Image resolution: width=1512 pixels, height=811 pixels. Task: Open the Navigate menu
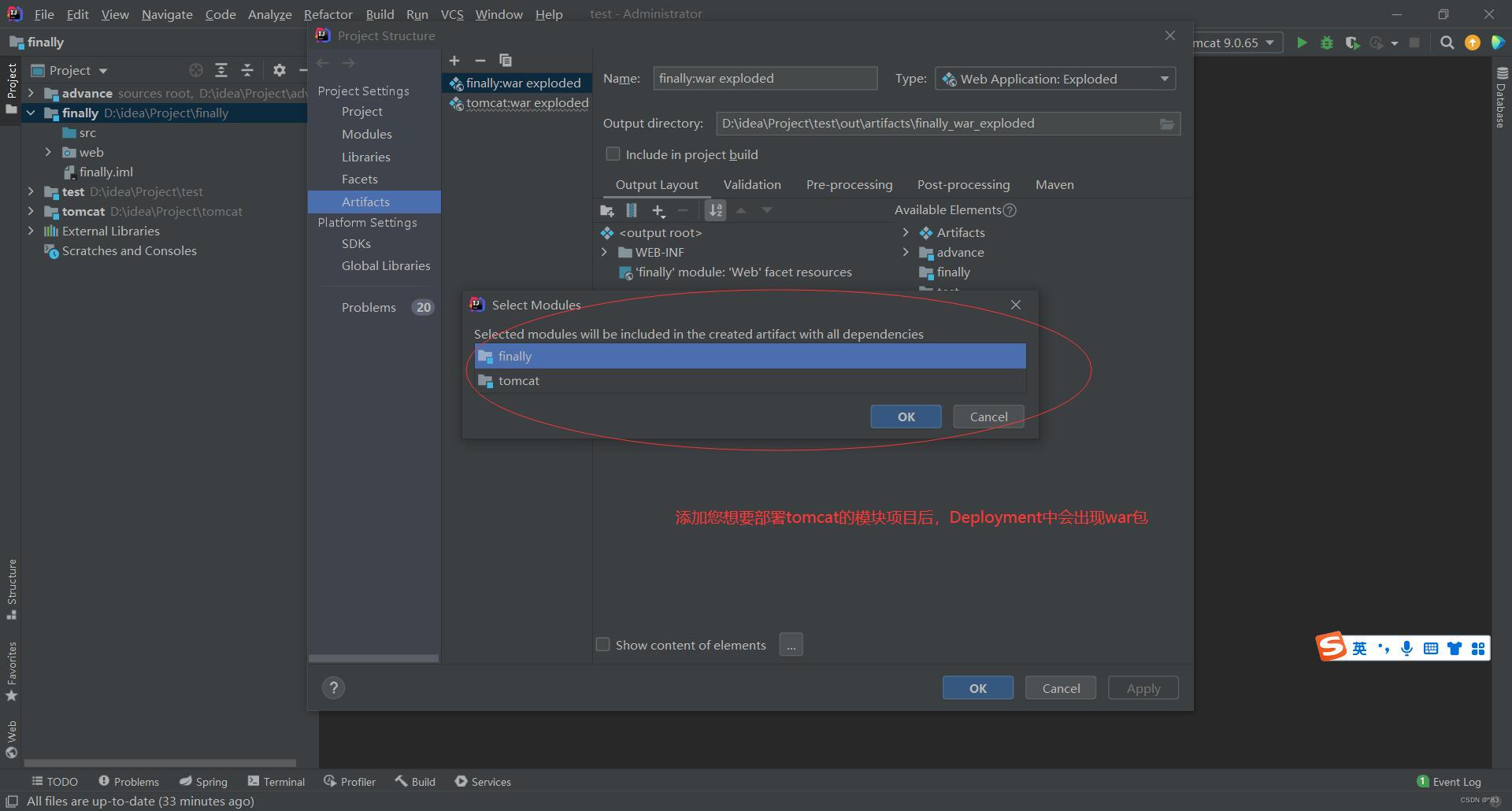click(167, 14)
